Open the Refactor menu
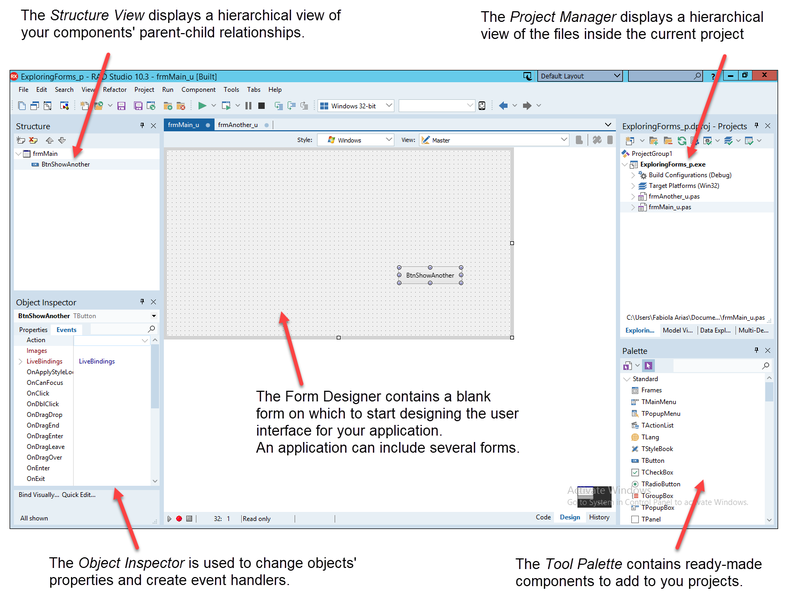 click(x=115, y=89)
